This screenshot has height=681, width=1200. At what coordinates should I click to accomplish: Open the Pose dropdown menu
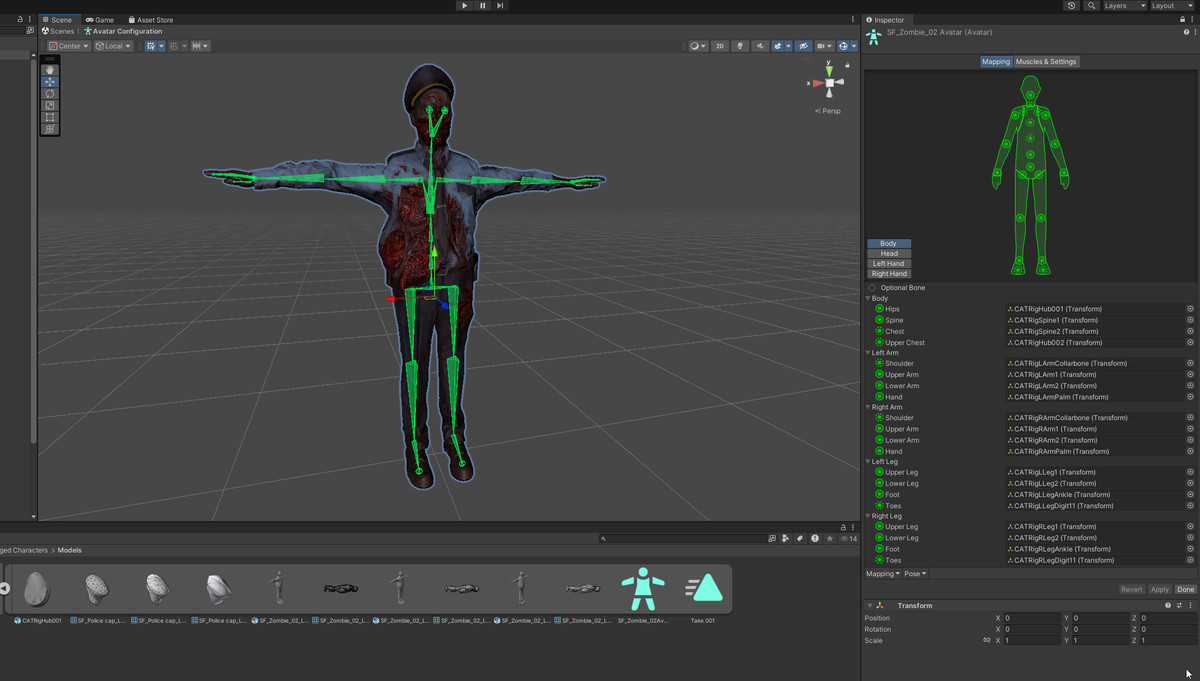pyautogui.click(x=916, y=574)
